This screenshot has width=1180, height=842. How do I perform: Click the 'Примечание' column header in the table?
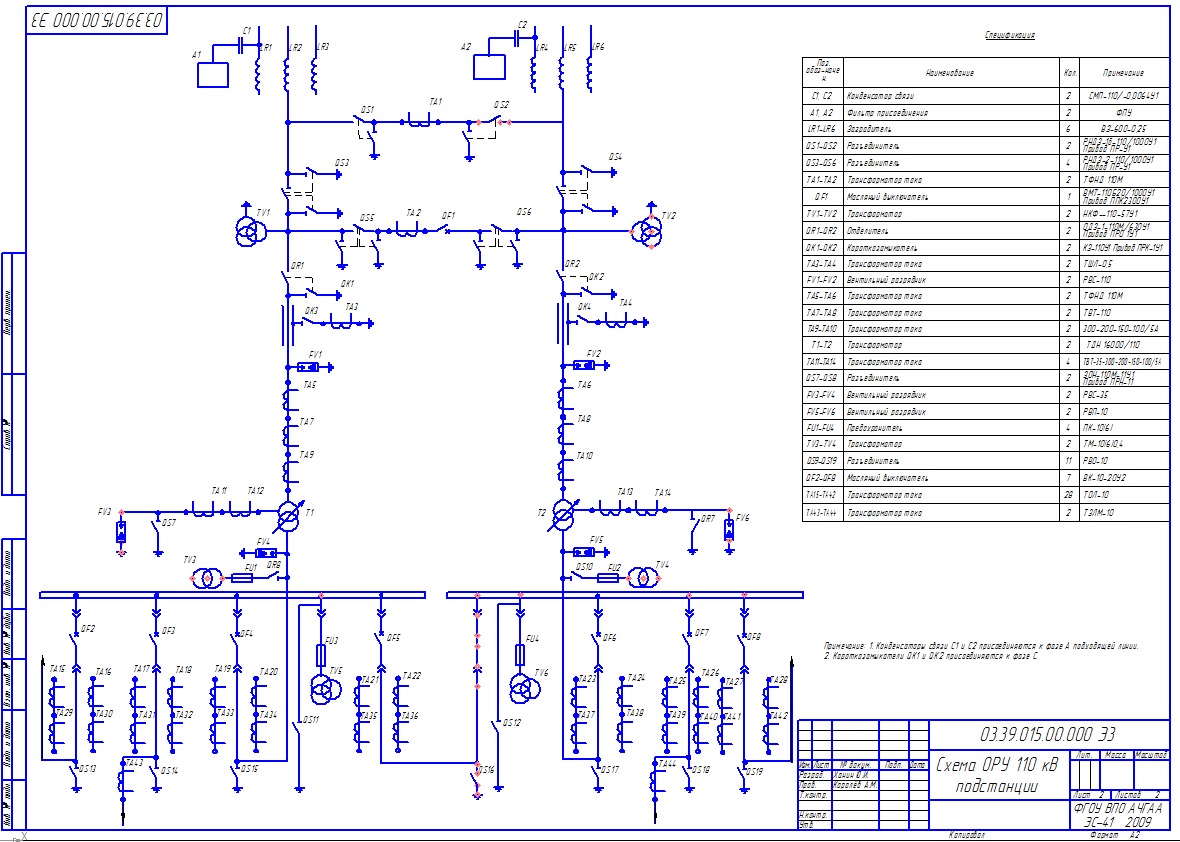[1123, 73]
